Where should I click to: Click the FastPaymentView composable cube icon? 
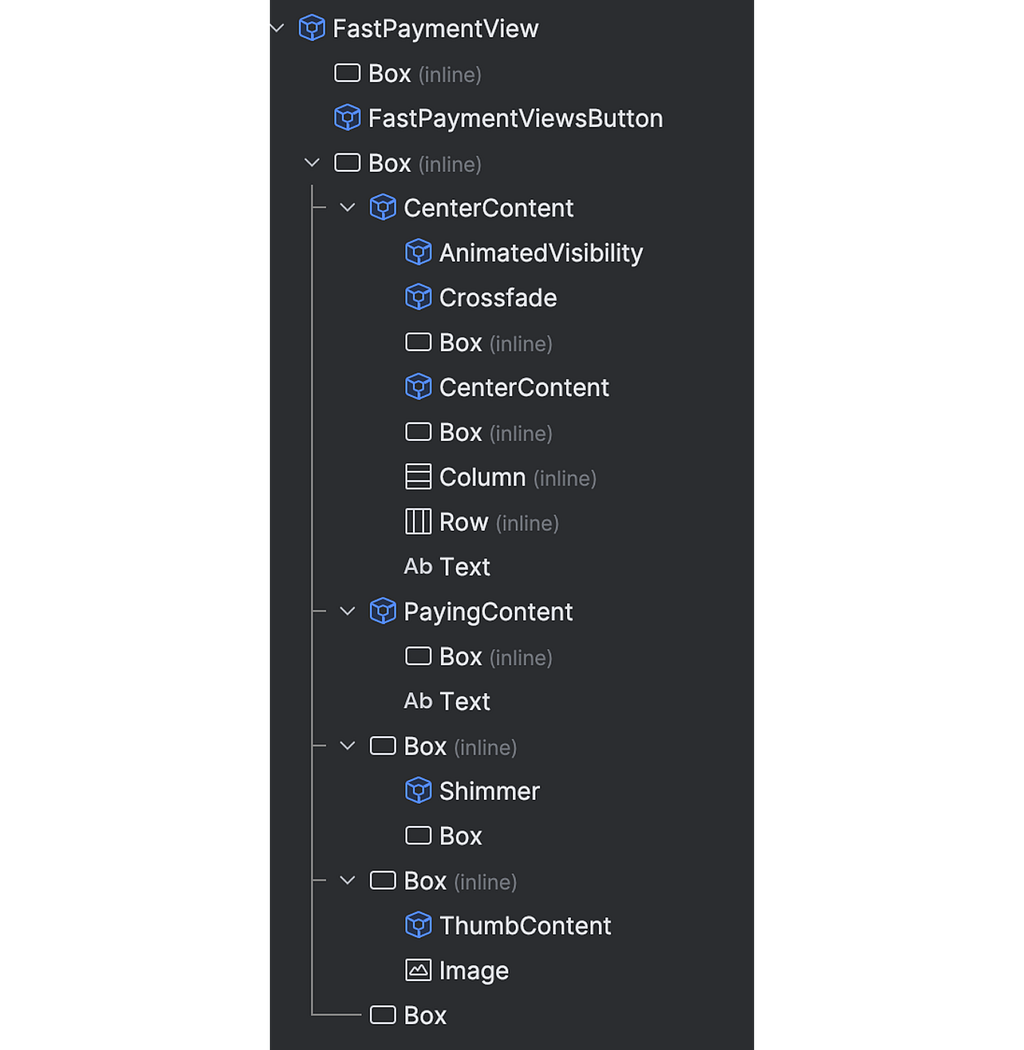coord(311,28)
